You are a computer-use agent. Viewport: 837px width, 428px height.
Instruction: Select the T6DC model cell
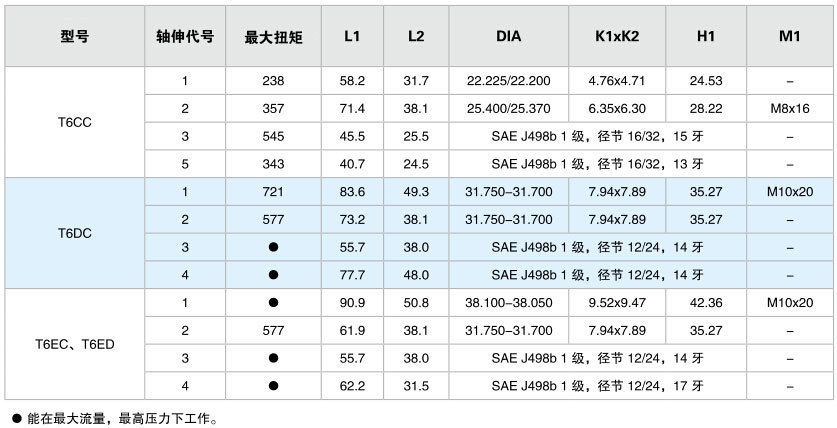74,232
